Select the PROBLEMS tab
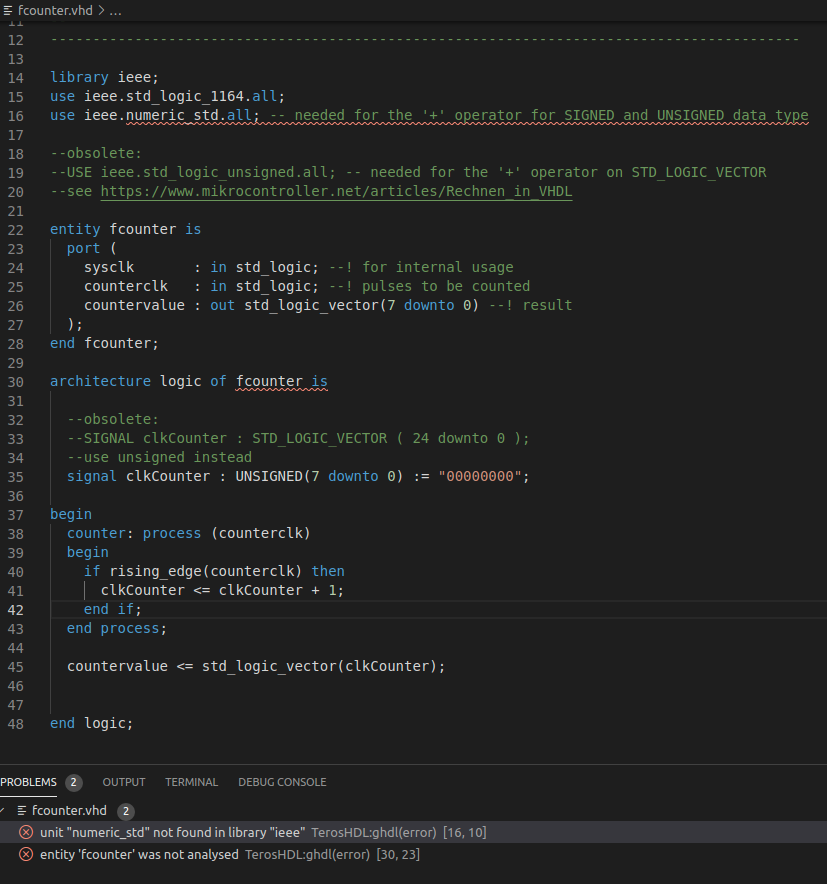 point(29,782)
